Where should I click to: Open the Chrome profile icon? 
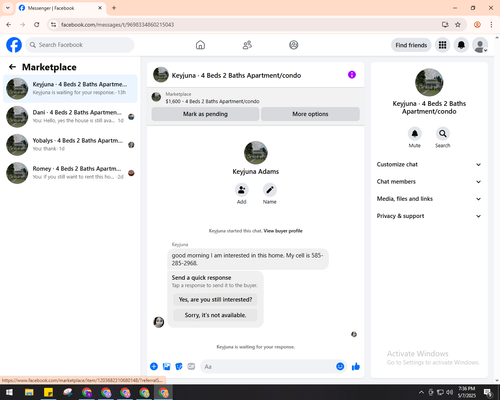(477, 25)
